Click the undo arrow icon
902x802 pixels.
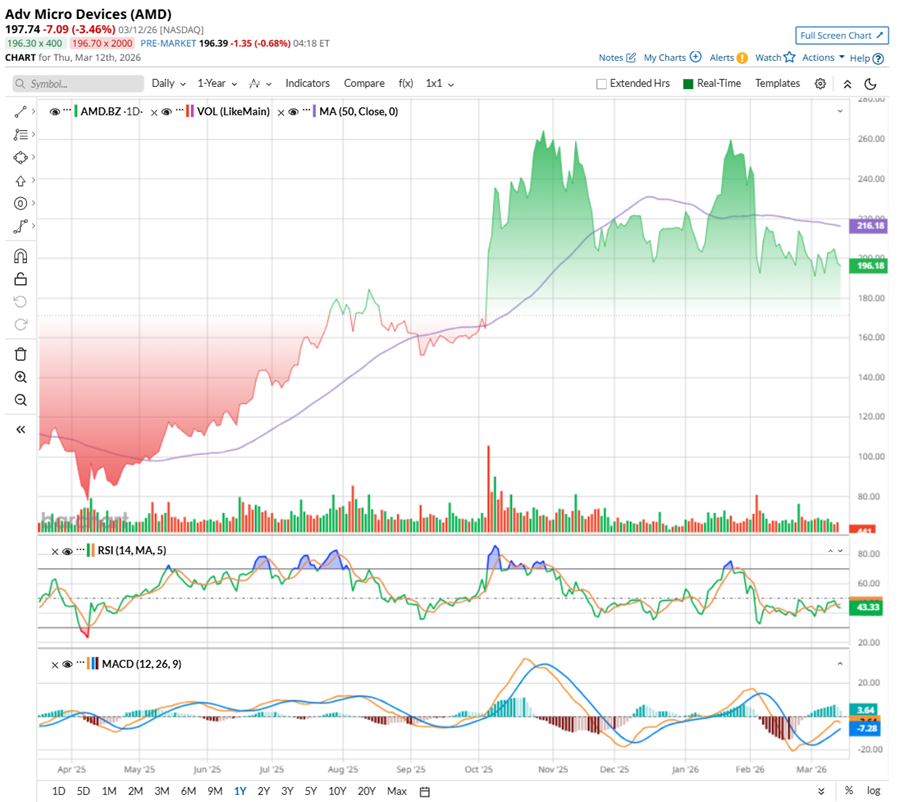coord(21,301)
